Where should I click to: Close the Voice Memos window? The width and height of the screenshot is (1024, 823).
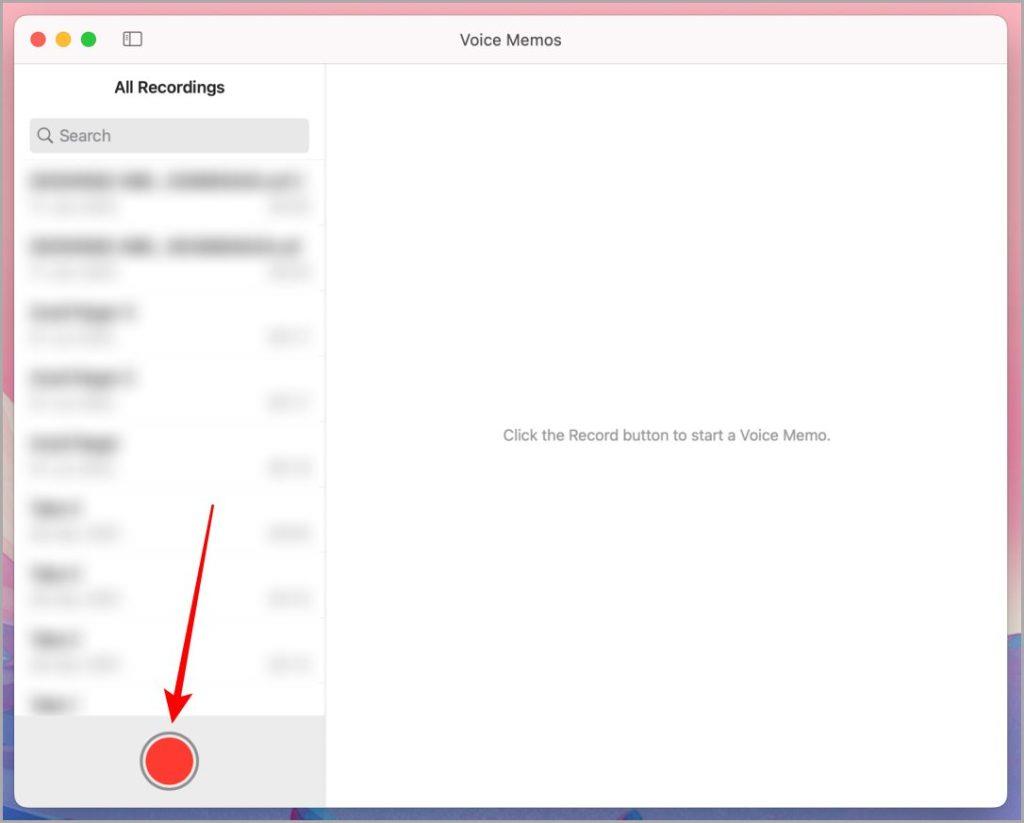point(39,40)
